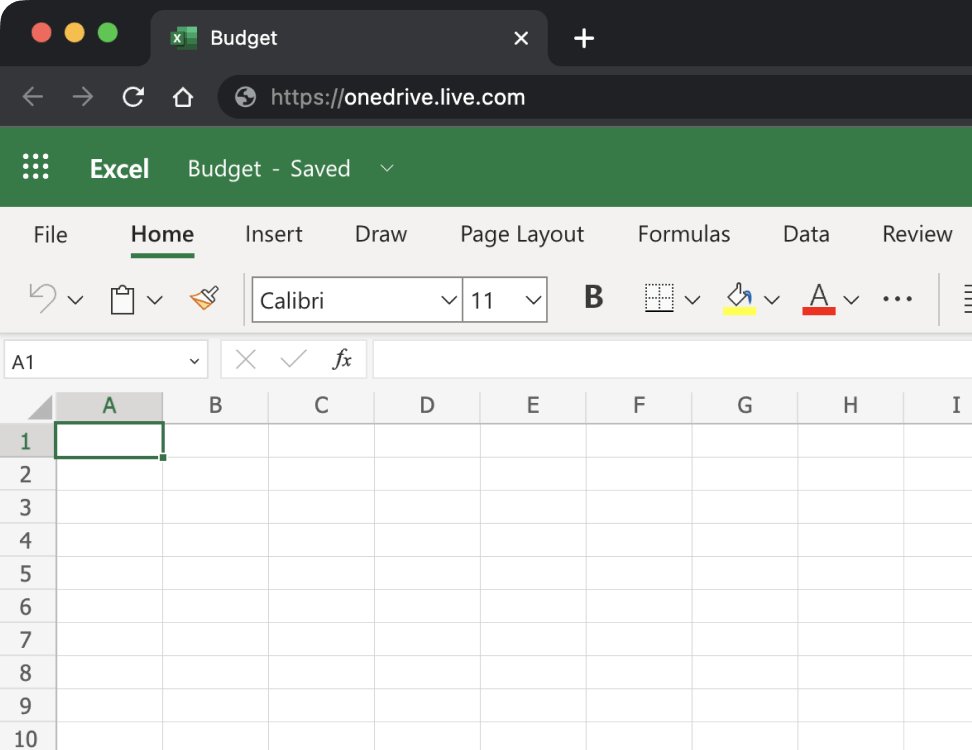Expand the Undo dropdown arrow
This screenshot has width=972, height=750.
[x=76, y=301]
